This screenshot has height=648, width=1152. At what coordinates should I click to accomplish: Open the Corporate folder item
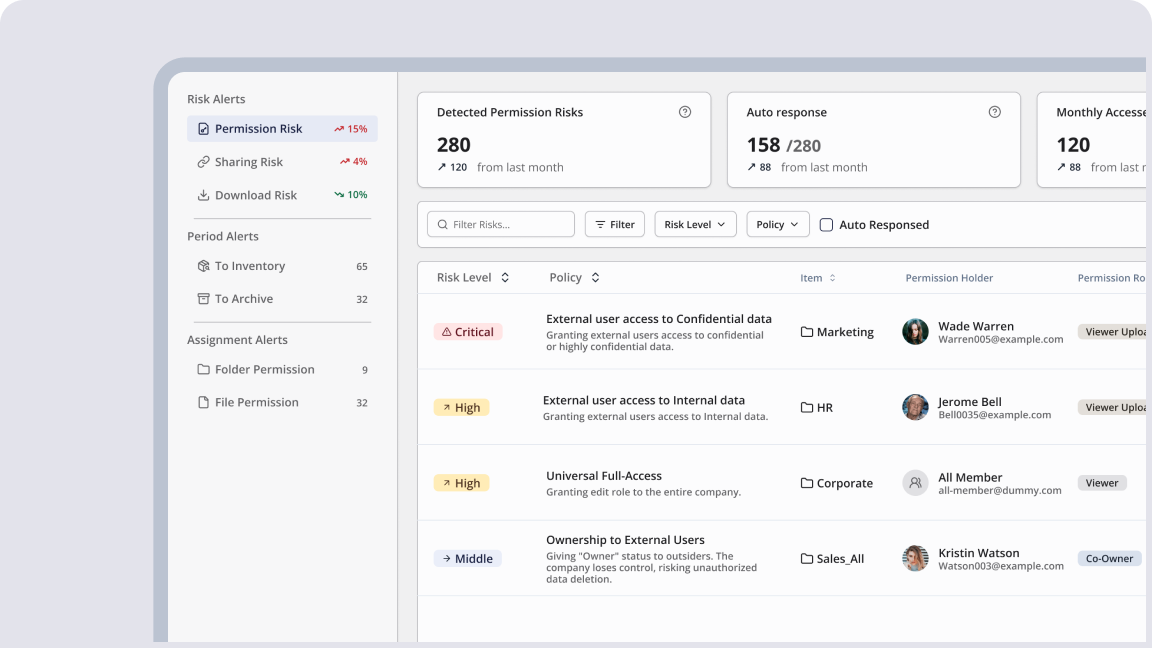click(x=837, y=483)
